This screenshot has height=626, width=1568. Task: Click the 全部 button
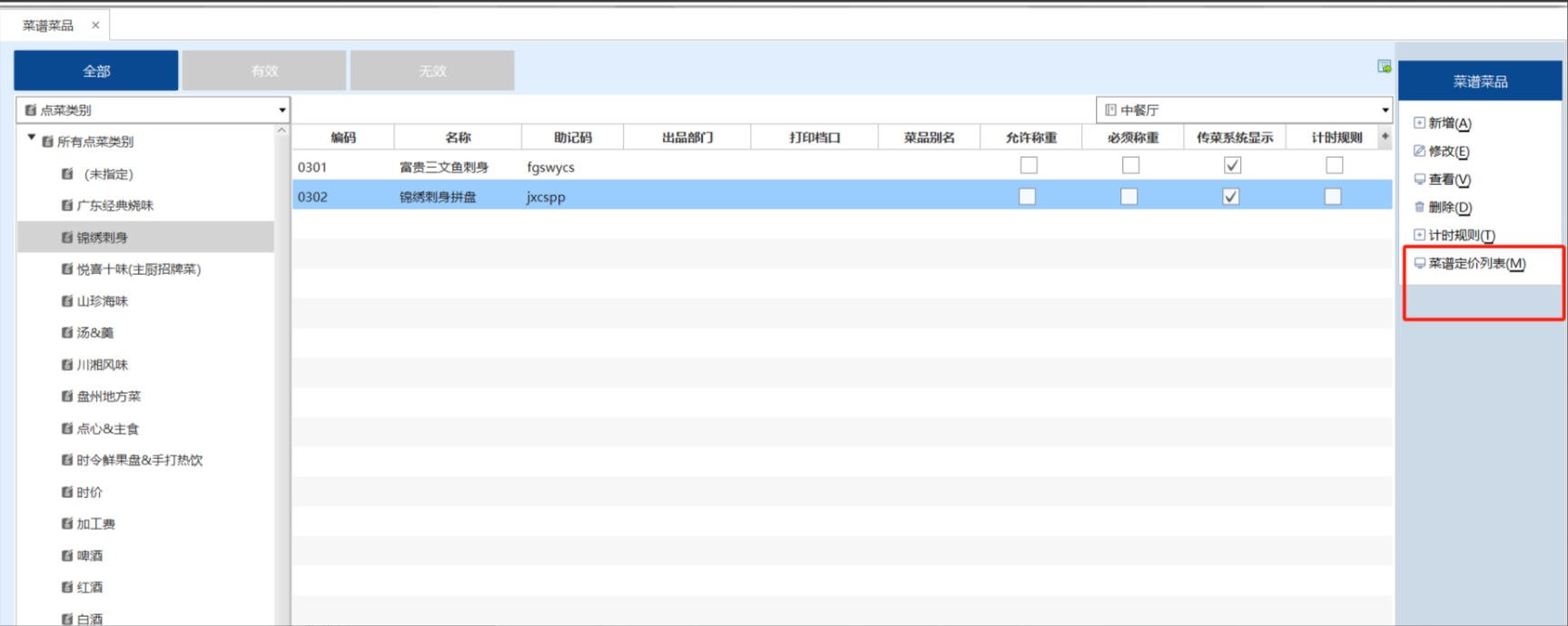tap(96, 71)
